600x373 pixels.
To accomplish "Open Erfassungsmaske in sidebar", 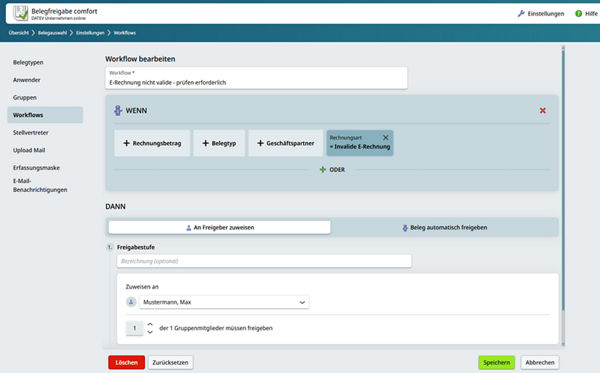I will 36,168.
